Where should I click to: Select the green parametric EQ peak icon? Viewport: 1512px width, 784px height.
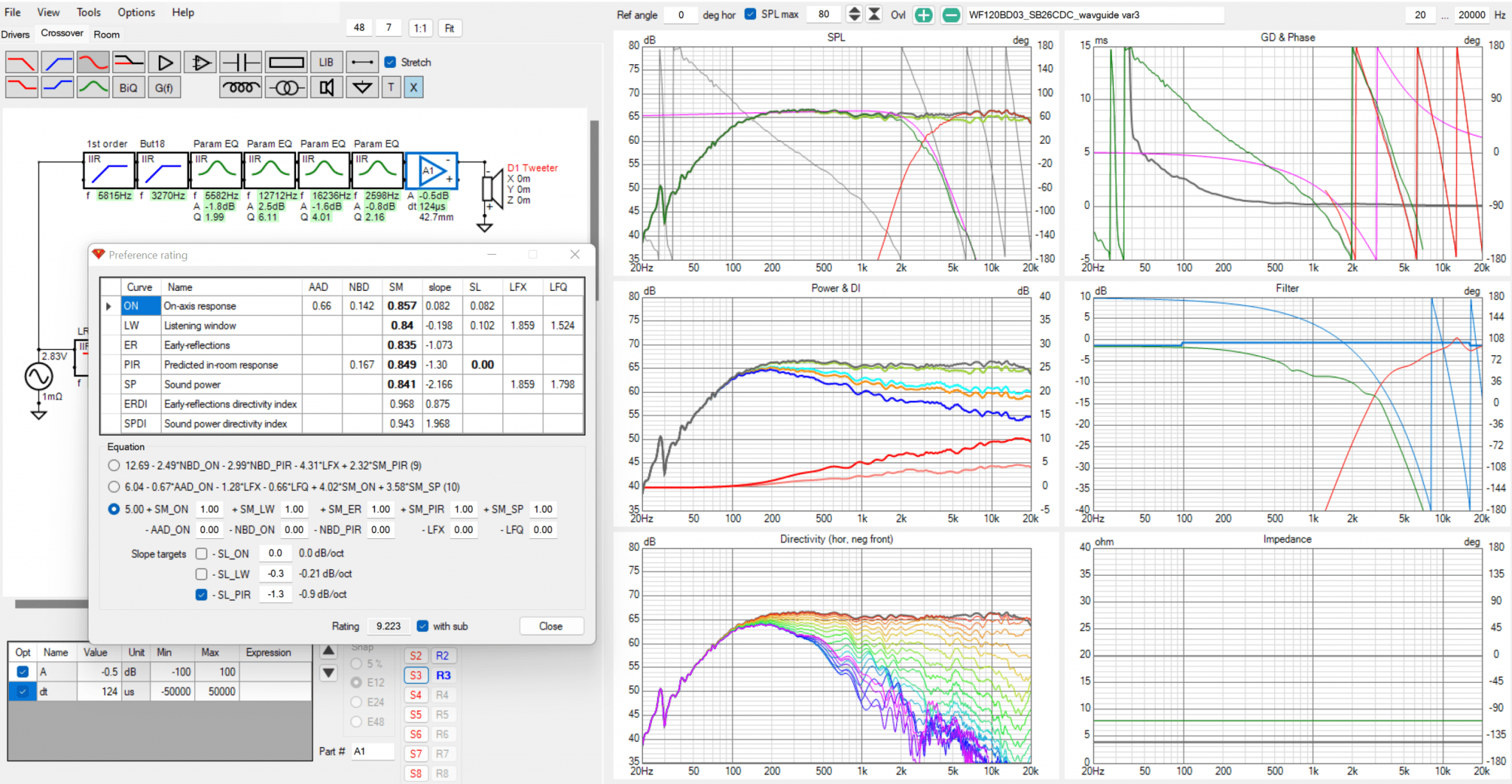click(x=93, y=87)
